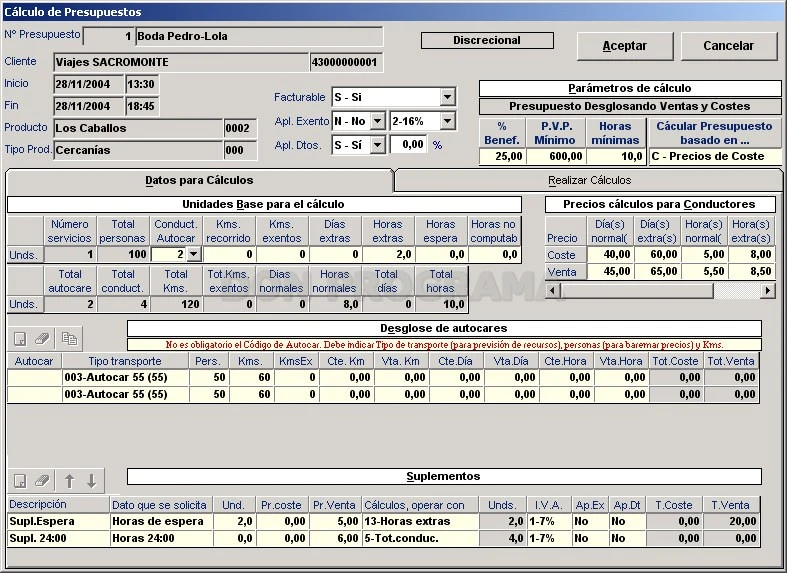The width and height of the screenshot is (787, 573).
Task: Click the Tot.Venta column header
Action: (731, 361)
